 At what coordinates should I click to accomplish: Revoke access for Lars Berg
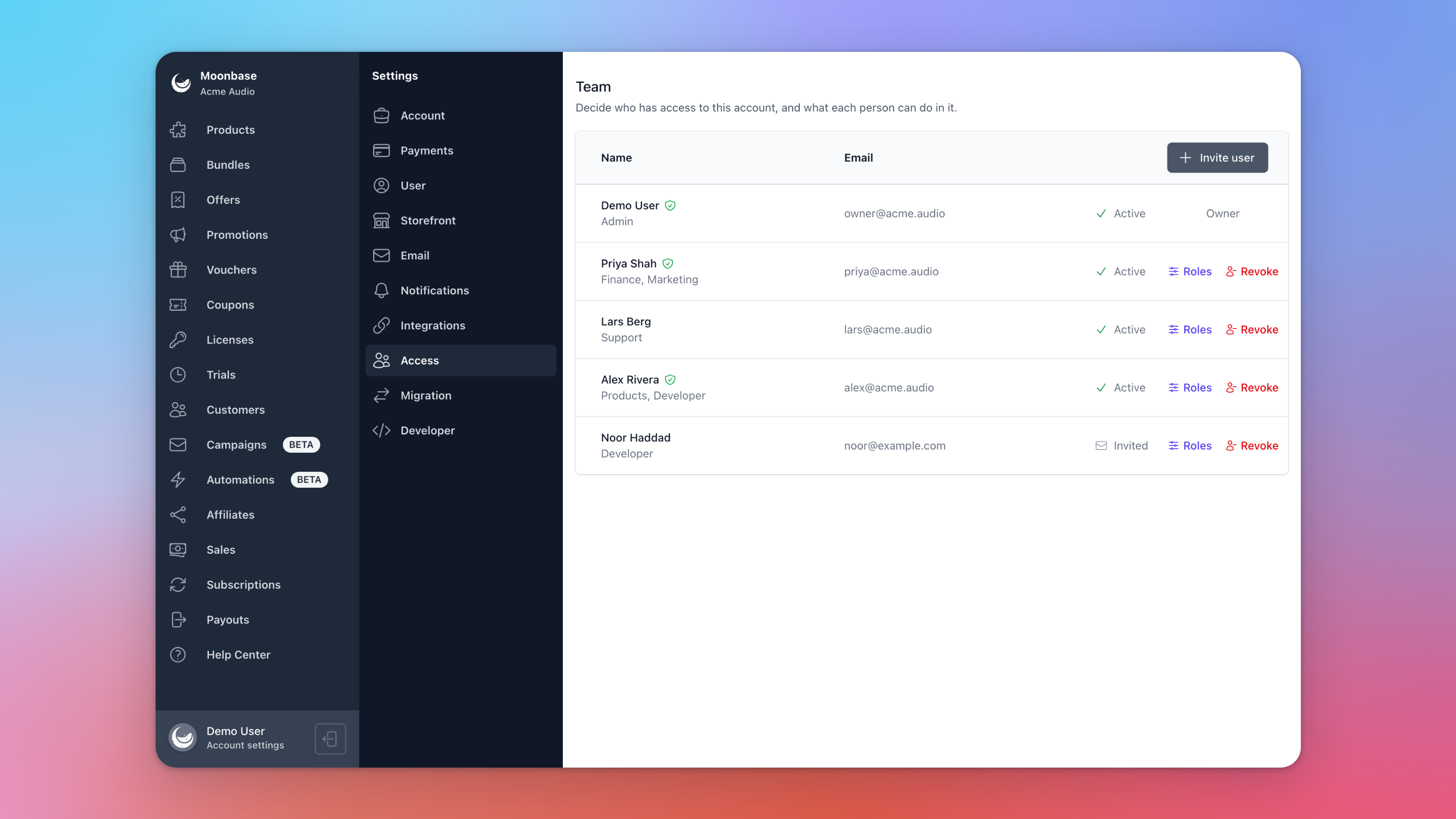(1251, 329)
